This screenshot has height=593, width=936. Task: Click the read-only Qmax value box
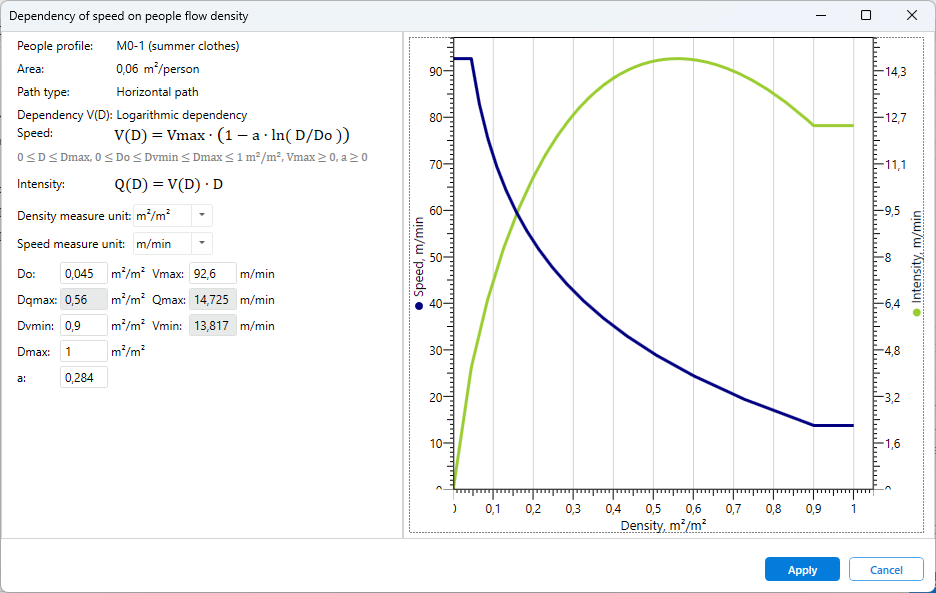tap(211, 299)
